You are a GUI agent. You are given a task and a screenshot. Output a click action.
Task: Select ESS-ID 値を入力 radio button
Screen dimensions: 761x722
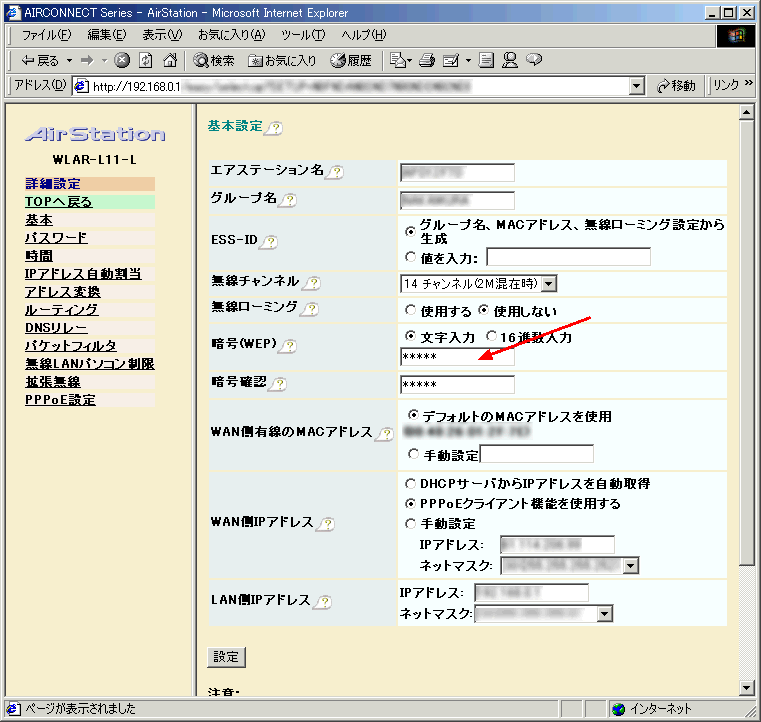click(411, 257)
